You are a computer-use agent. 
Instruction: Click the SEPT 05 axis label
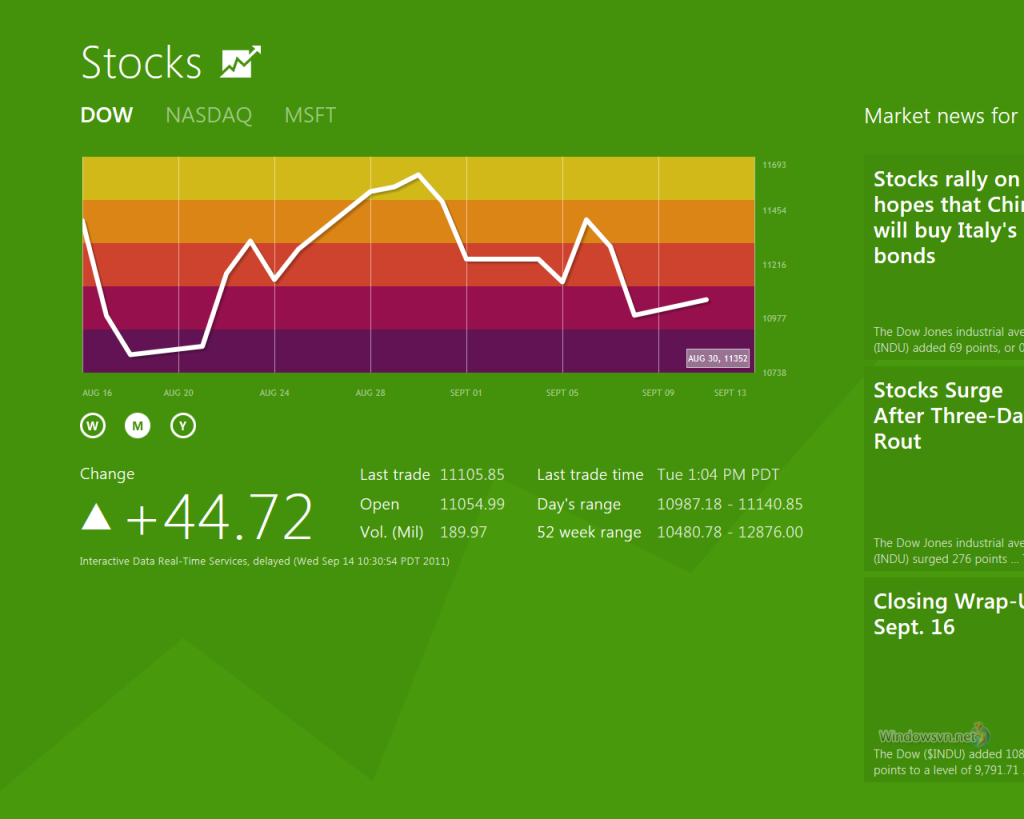pos(562,393)
